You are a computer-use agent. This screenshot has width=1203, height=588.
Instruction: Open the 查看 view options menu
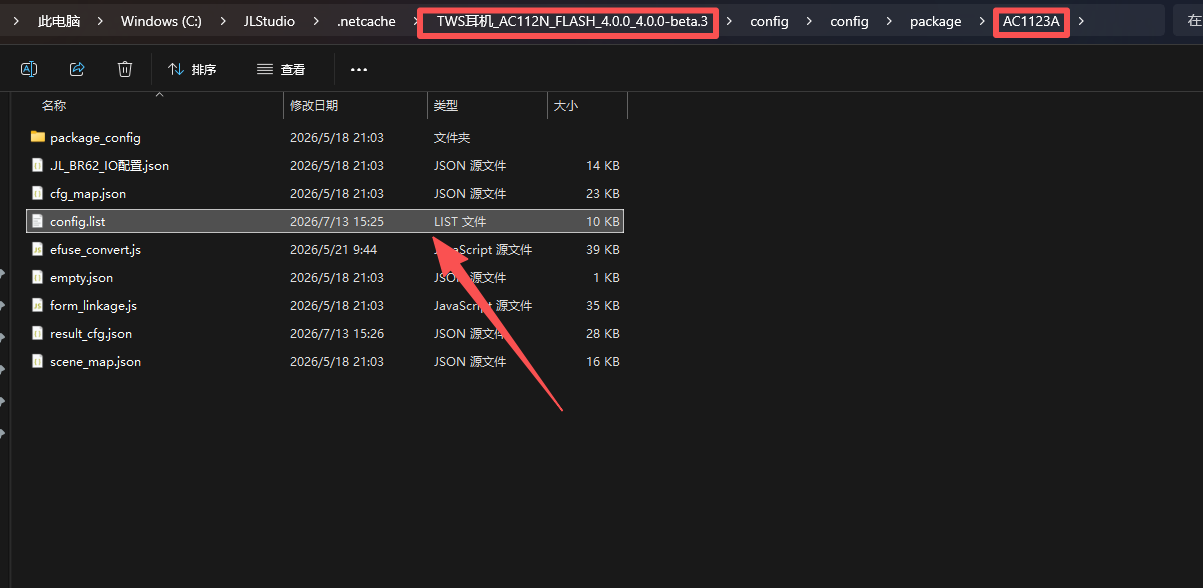click(x=281, y=69)
